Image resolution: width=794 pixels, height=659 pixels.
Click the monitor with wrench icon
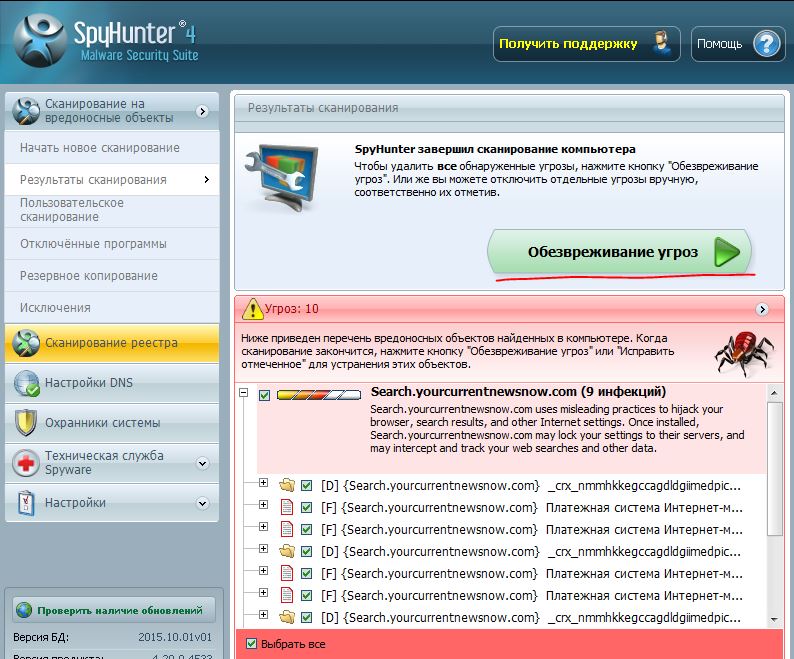282,177
